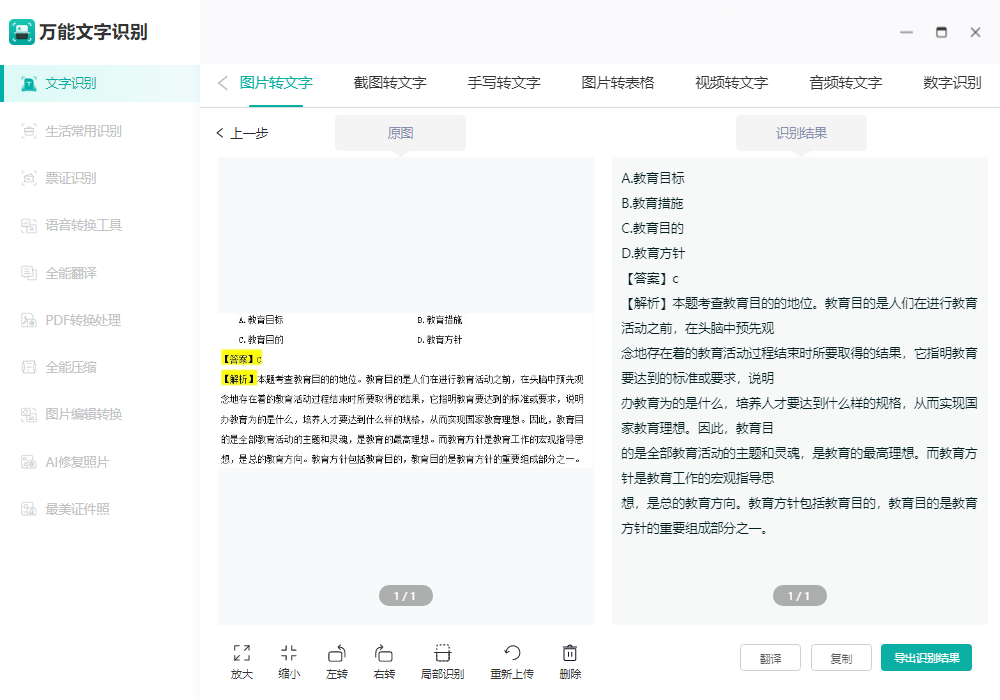Zoom in with the 放大 icon
This screenshot has width=1000, height=700.
(242, 653)
